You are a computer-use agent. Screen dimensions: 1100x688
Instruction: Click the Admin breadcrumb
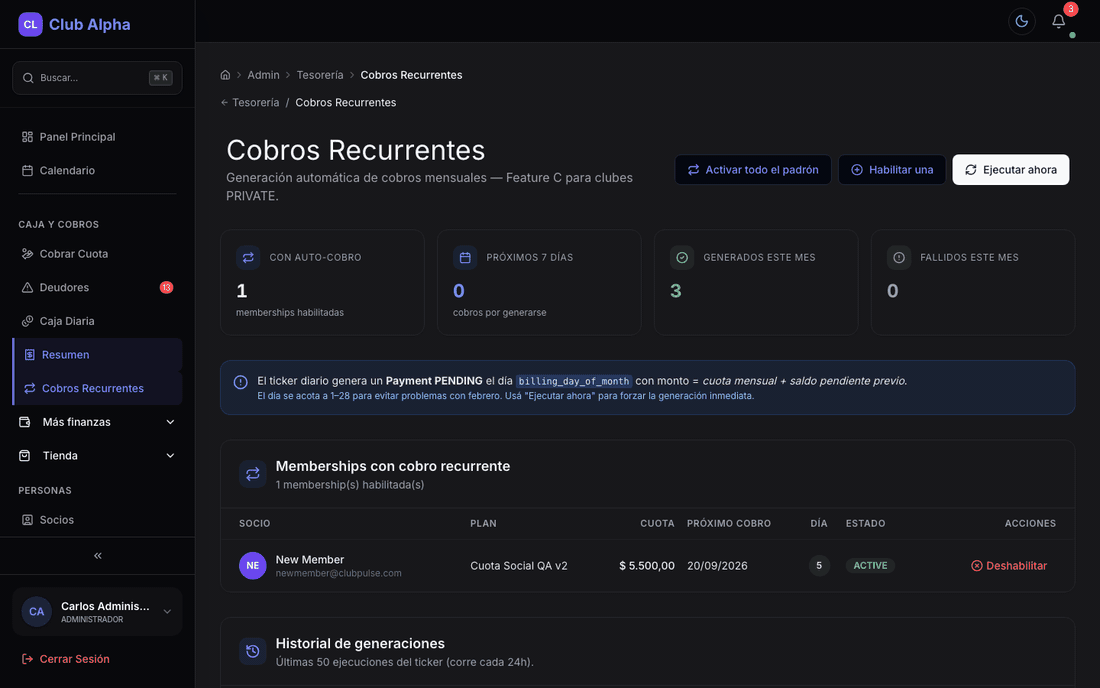[x=263, y=75]
